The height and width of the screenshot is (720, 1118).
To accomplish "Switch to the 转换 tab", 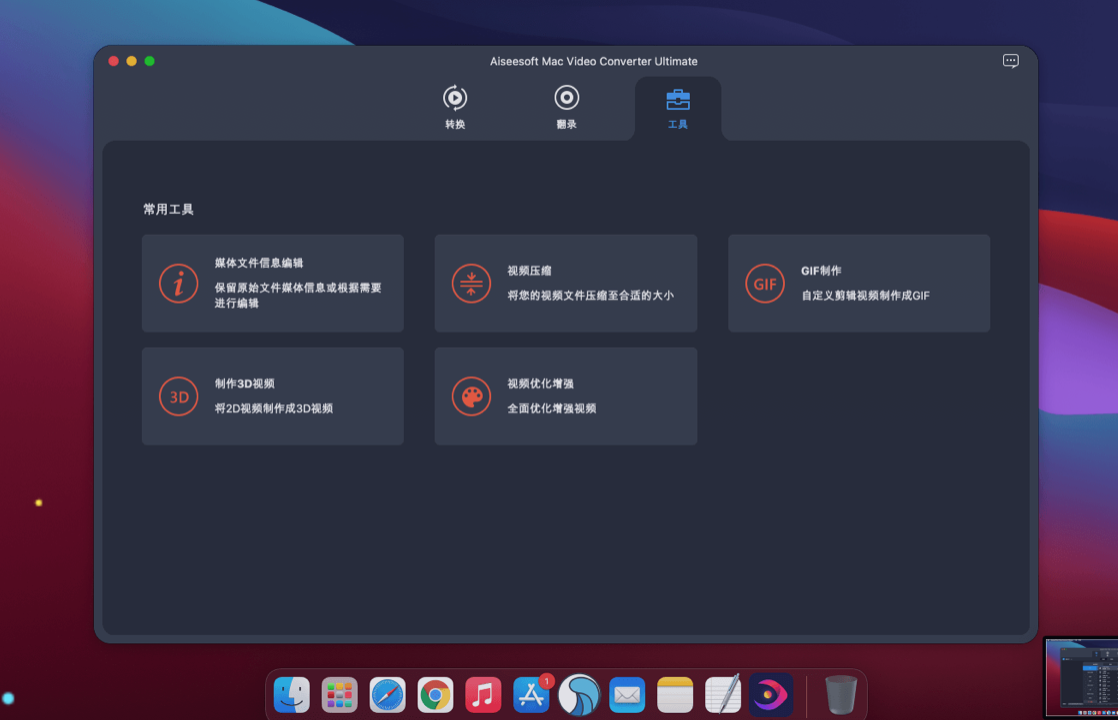I will tap(455, 108).
